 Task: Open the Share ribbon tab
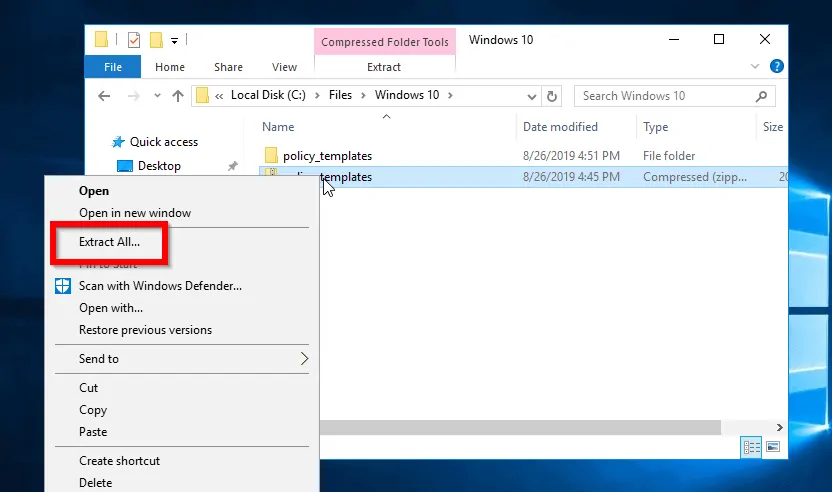coord(228,67)
